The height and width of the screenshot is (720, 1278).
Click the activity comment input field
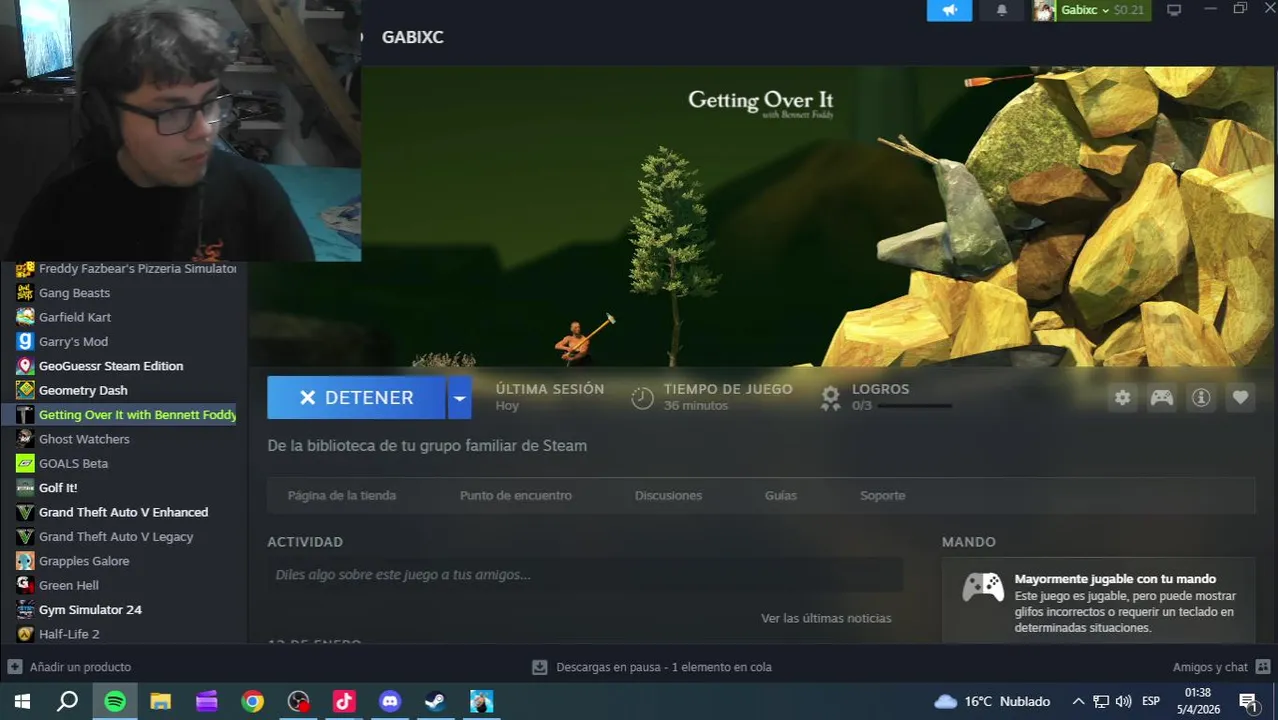pyautogui.click(x=585, y=575)
